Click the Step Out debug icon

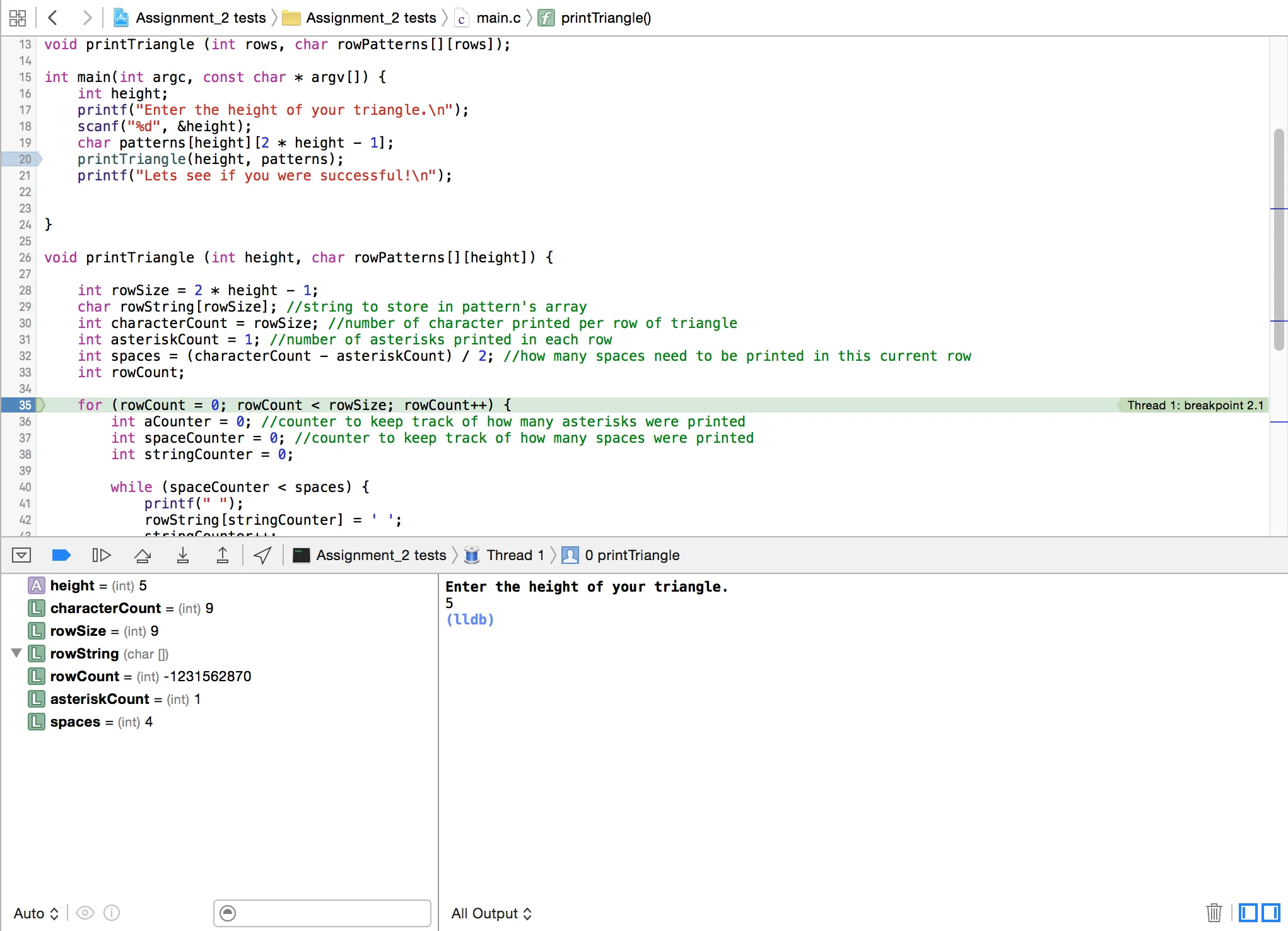click(222, 555)
